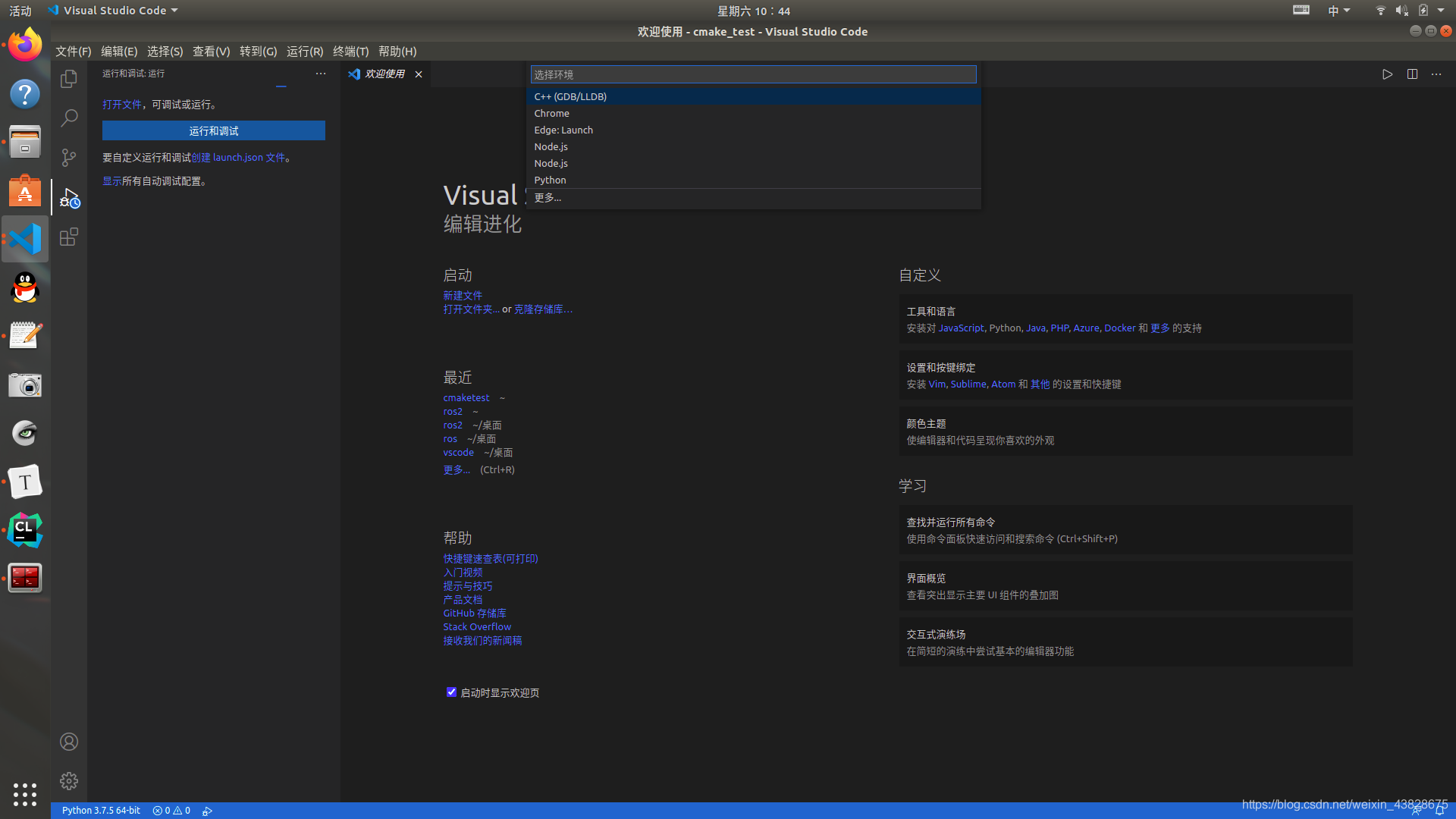Open more actions ellipsis in debug panel header
1456x819 pixels.
point(321,74)
